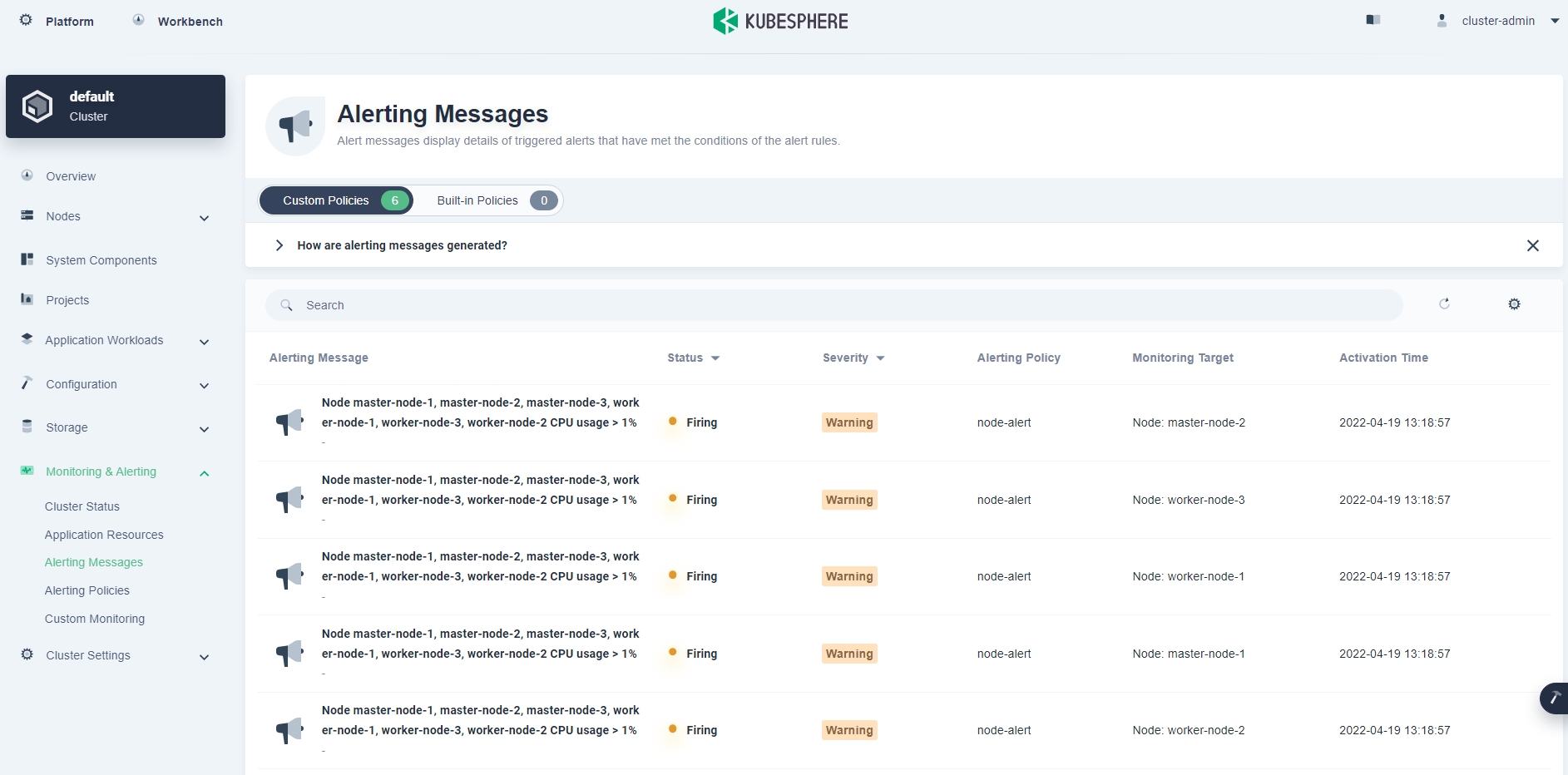Go to Workbench

coord(190,22)
